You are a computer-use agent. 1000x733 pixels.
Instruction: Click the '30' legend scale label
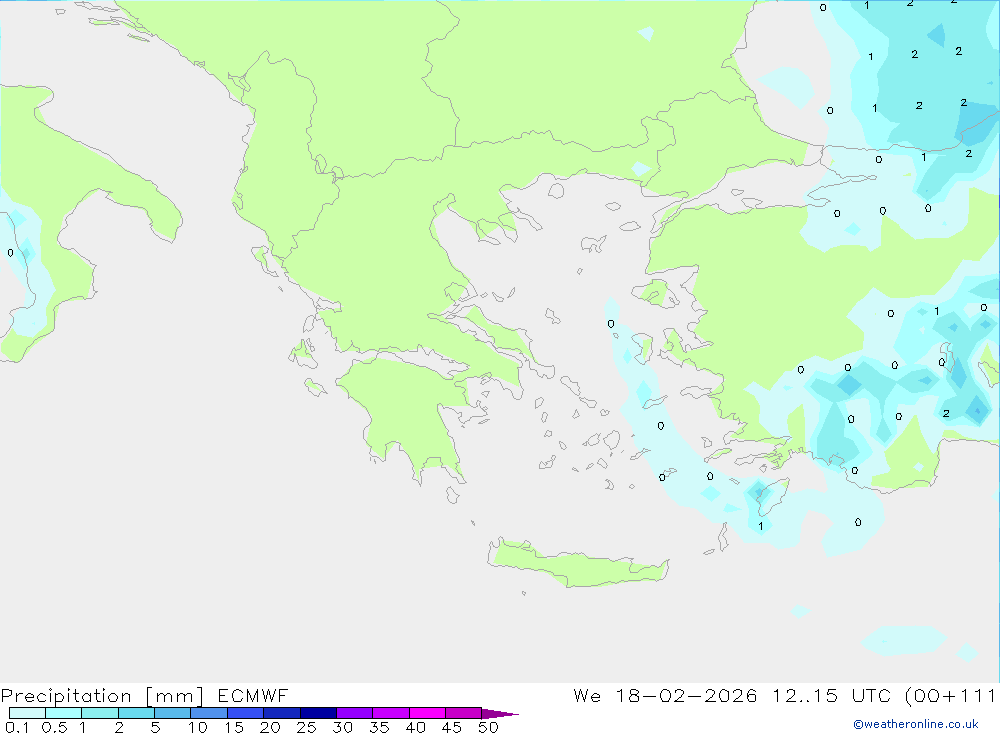pos(342,727)
